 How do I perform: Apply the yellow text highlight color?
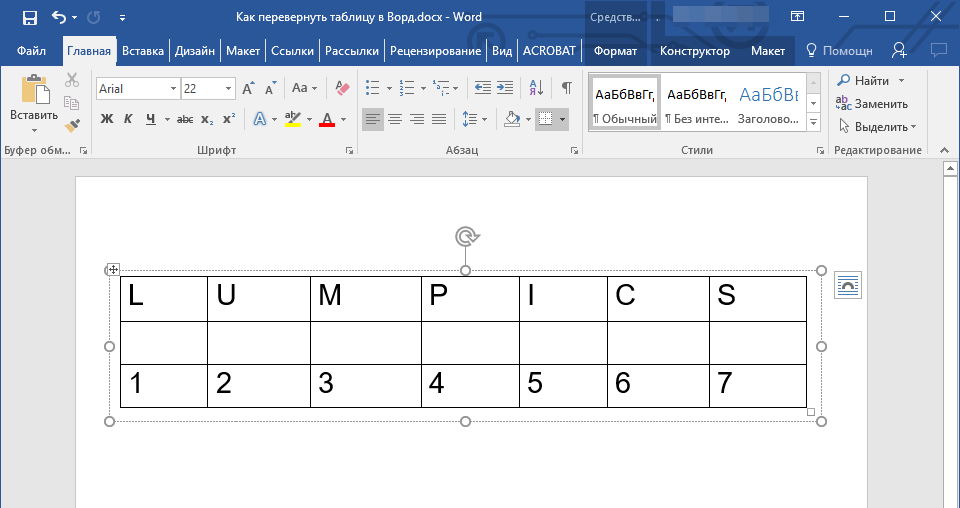click(292, 119)
